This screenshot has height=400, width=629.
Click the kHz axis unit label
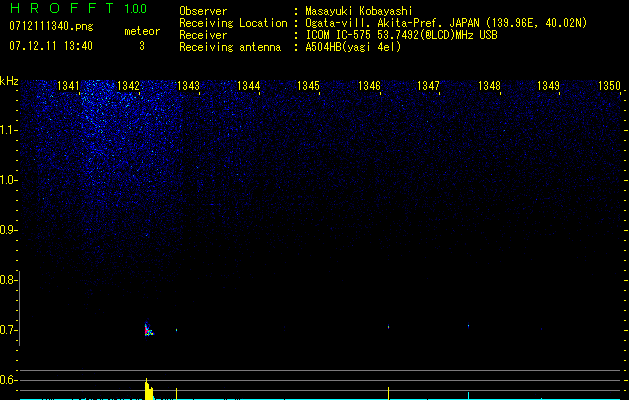pyautogui.click(x=9, y=81)
